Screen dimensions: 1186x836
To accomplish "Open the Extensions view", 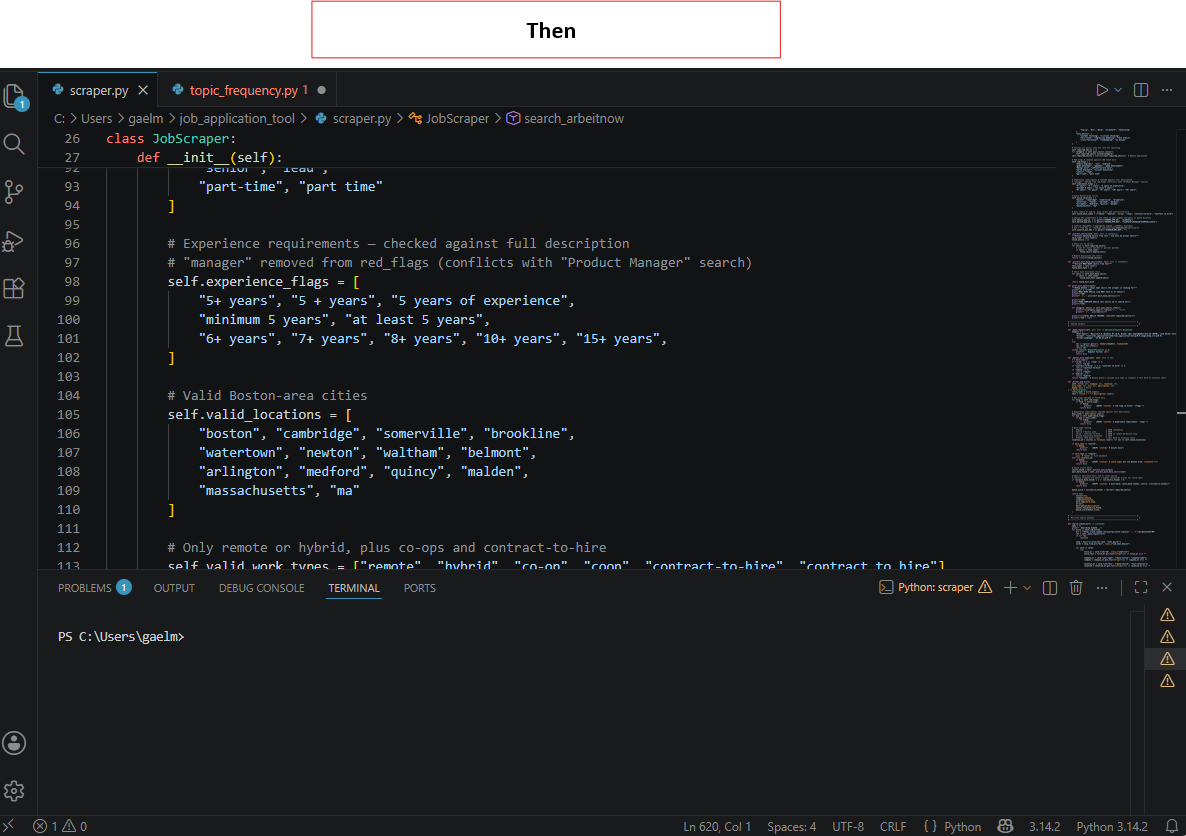I will click(14, 288).
